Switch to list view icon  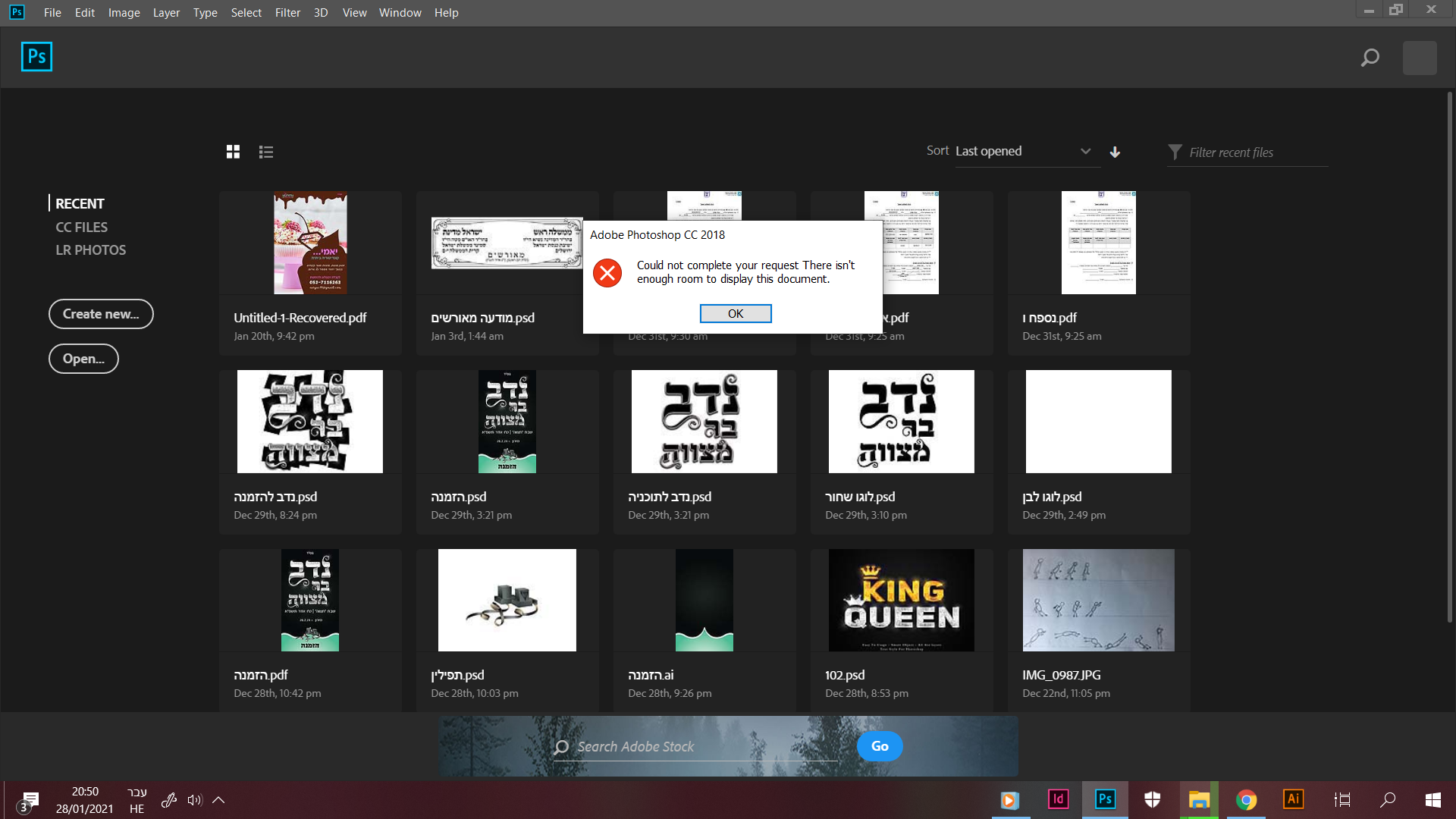click(265, 152)
